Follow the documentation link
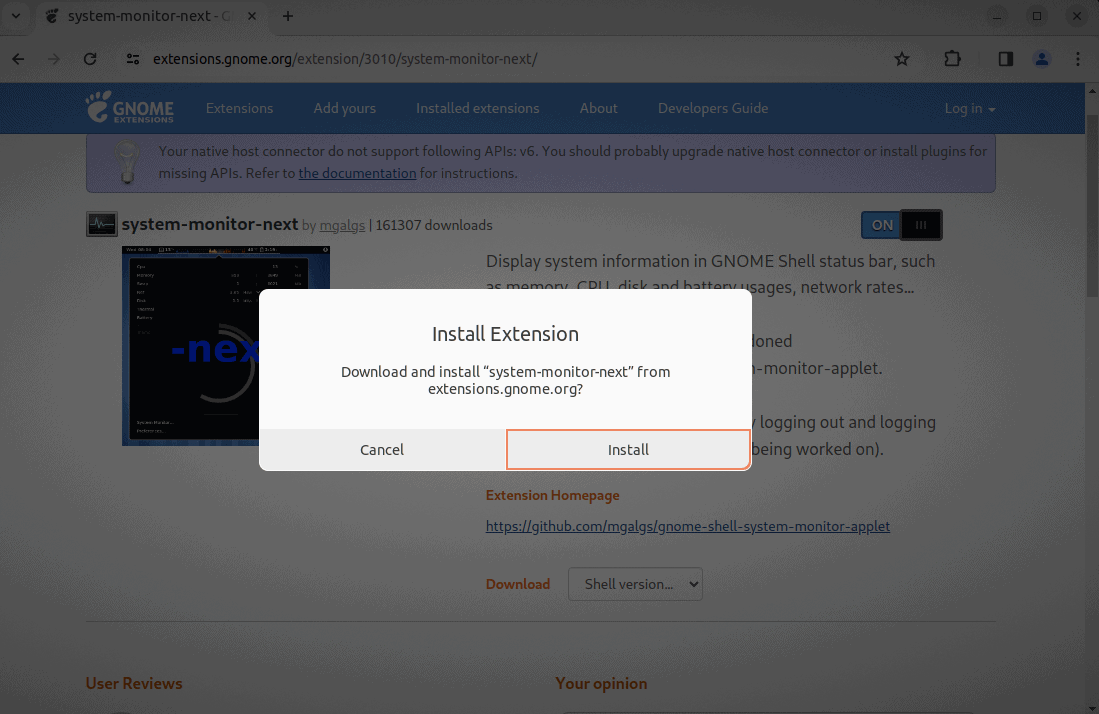Viewport: 1099px width, 714px height. point(357,173)
